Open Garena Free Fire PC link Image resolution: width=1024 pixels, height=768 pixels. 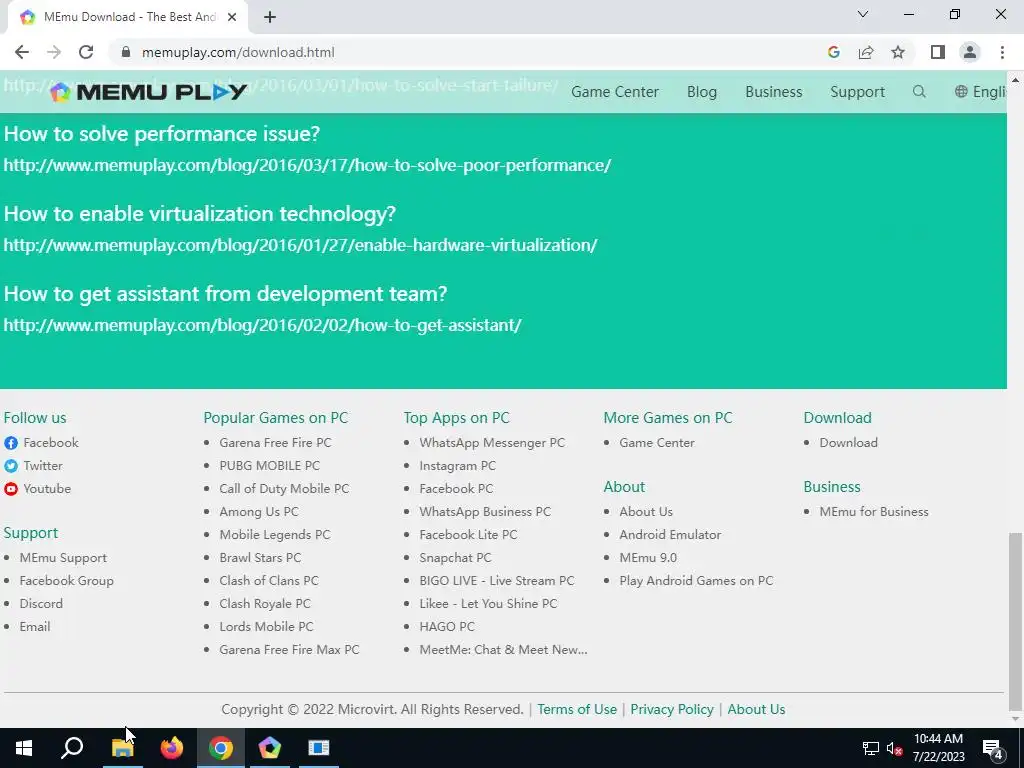[275, 443]
